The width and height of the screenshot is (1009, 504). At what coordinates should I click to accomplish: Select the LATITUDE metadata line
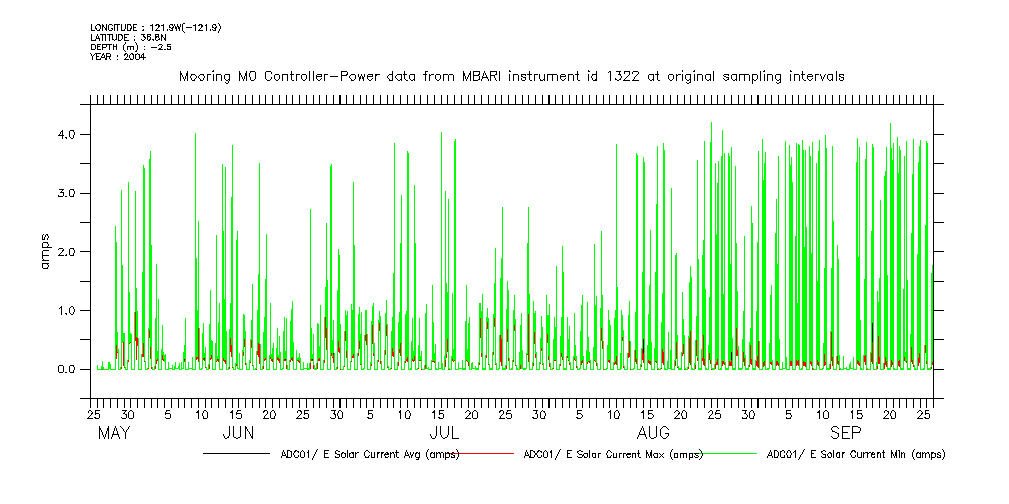coord(127,37)
